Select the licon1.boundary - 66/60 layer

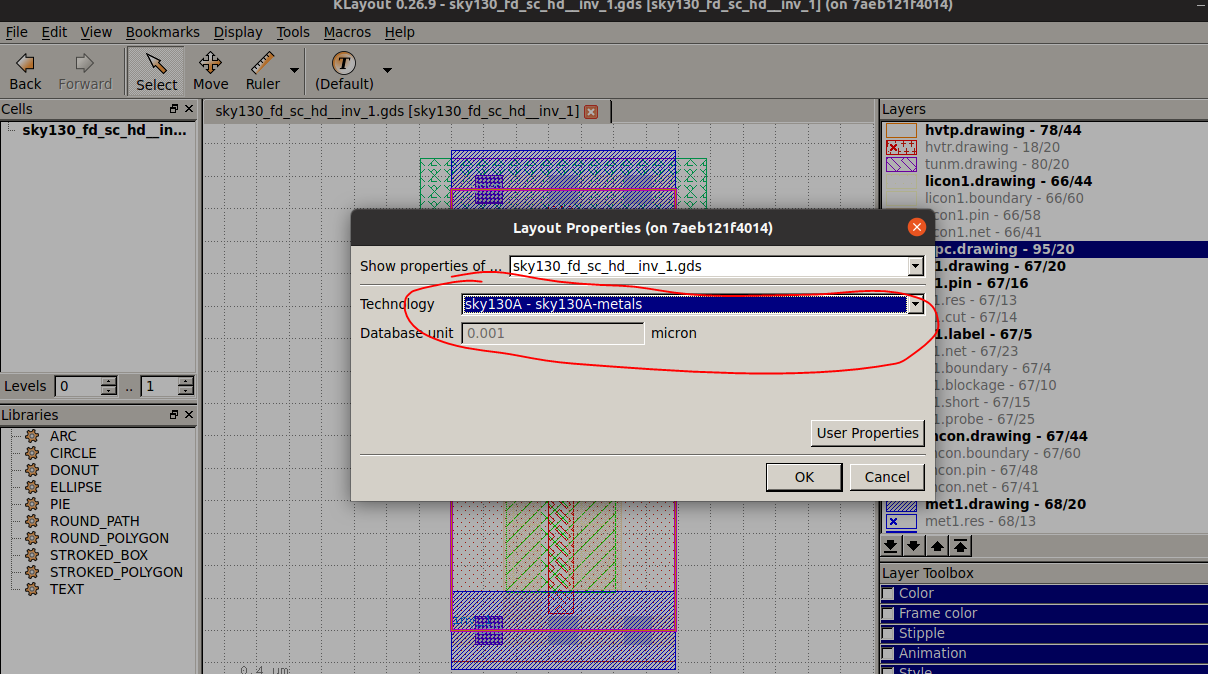click(x=1004, y=198)
